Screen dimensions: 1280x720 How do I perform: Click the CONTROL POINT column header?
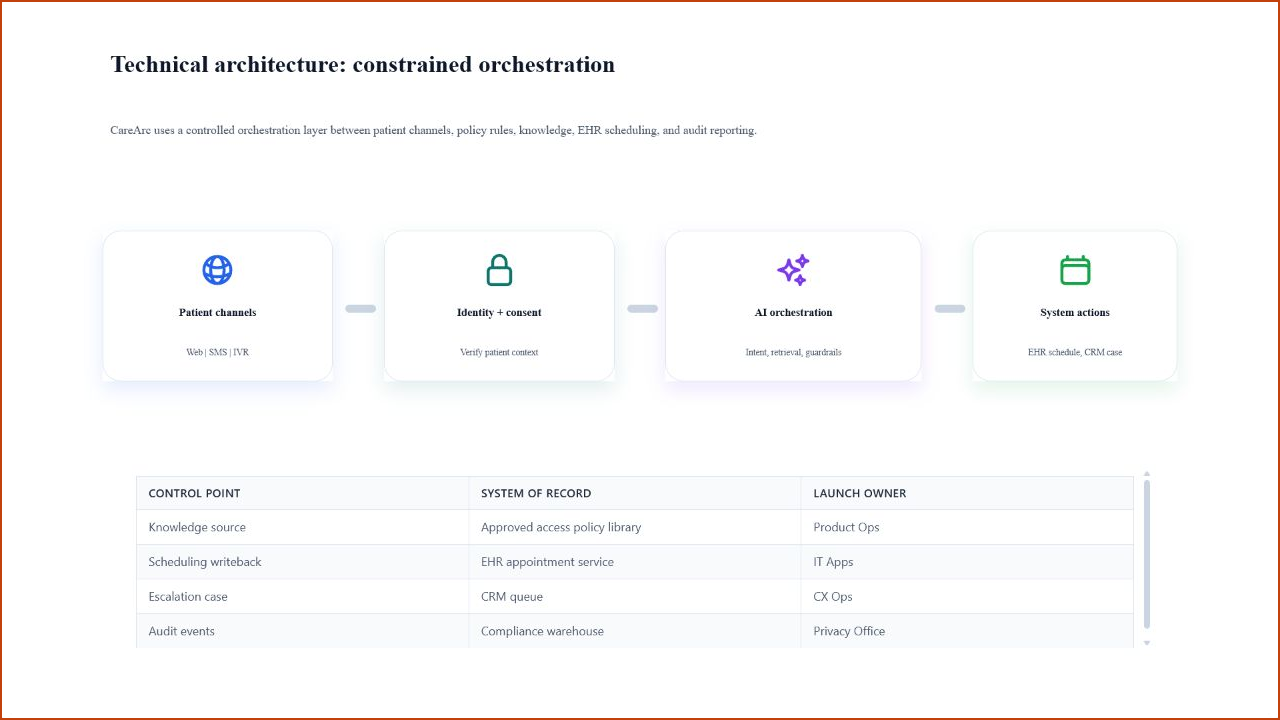point(303,493)
